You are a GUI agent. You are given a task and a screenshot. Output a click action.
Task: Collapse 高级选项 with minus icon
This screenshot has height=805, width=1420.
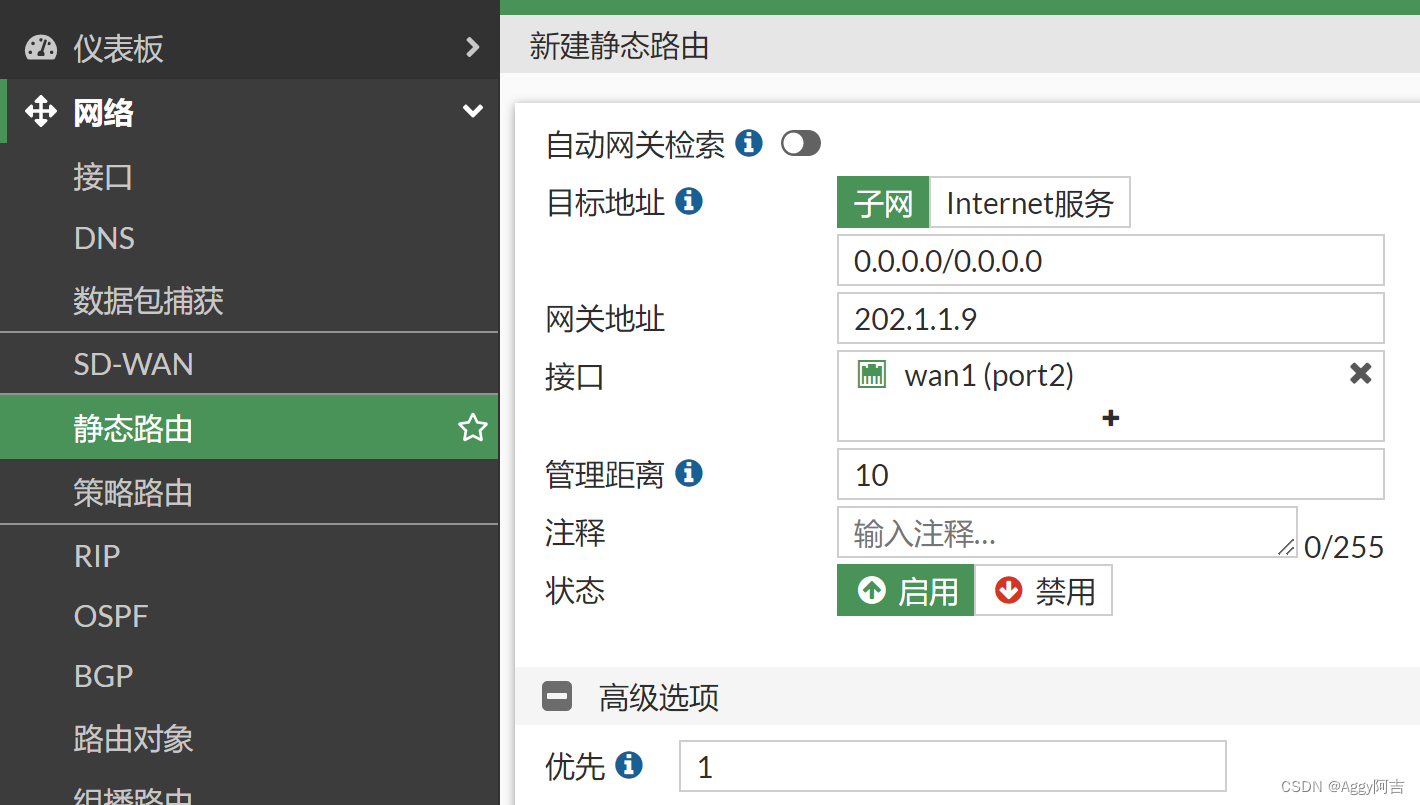pos(557,696)
